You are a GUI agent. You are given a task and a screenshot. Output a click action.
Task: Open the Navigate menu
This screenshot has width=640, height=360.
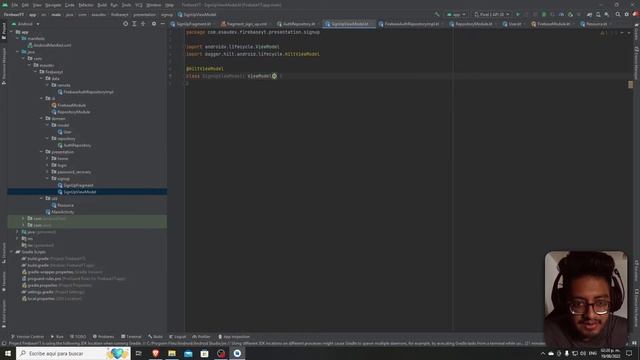53,5
